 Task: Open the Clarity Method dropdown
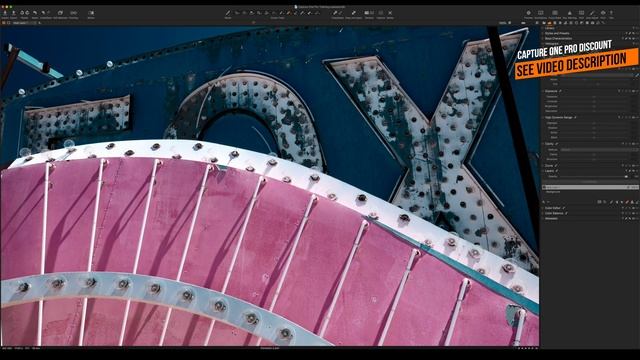600,150
